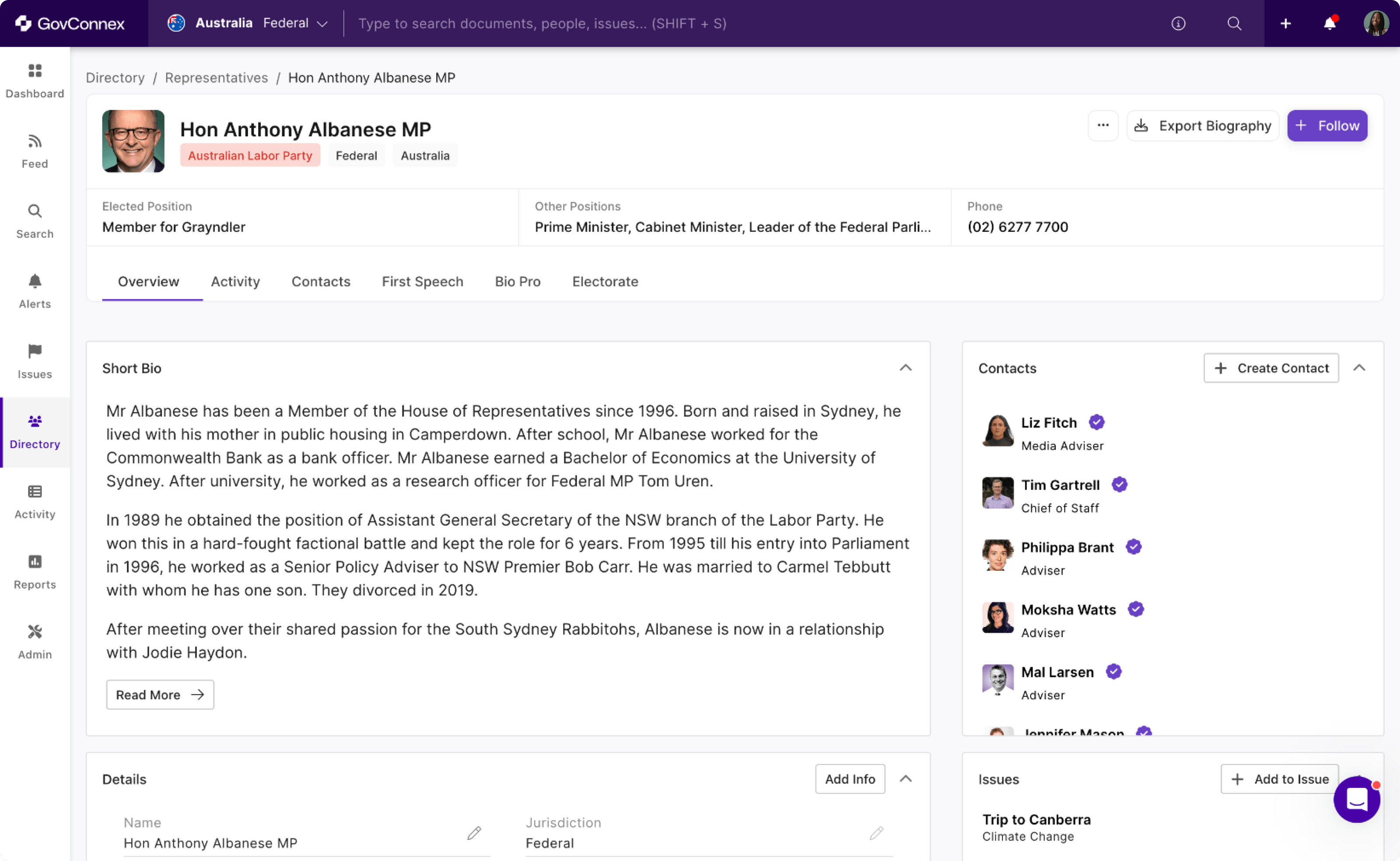Open the chat support bubble

[x=1356, y=799]
